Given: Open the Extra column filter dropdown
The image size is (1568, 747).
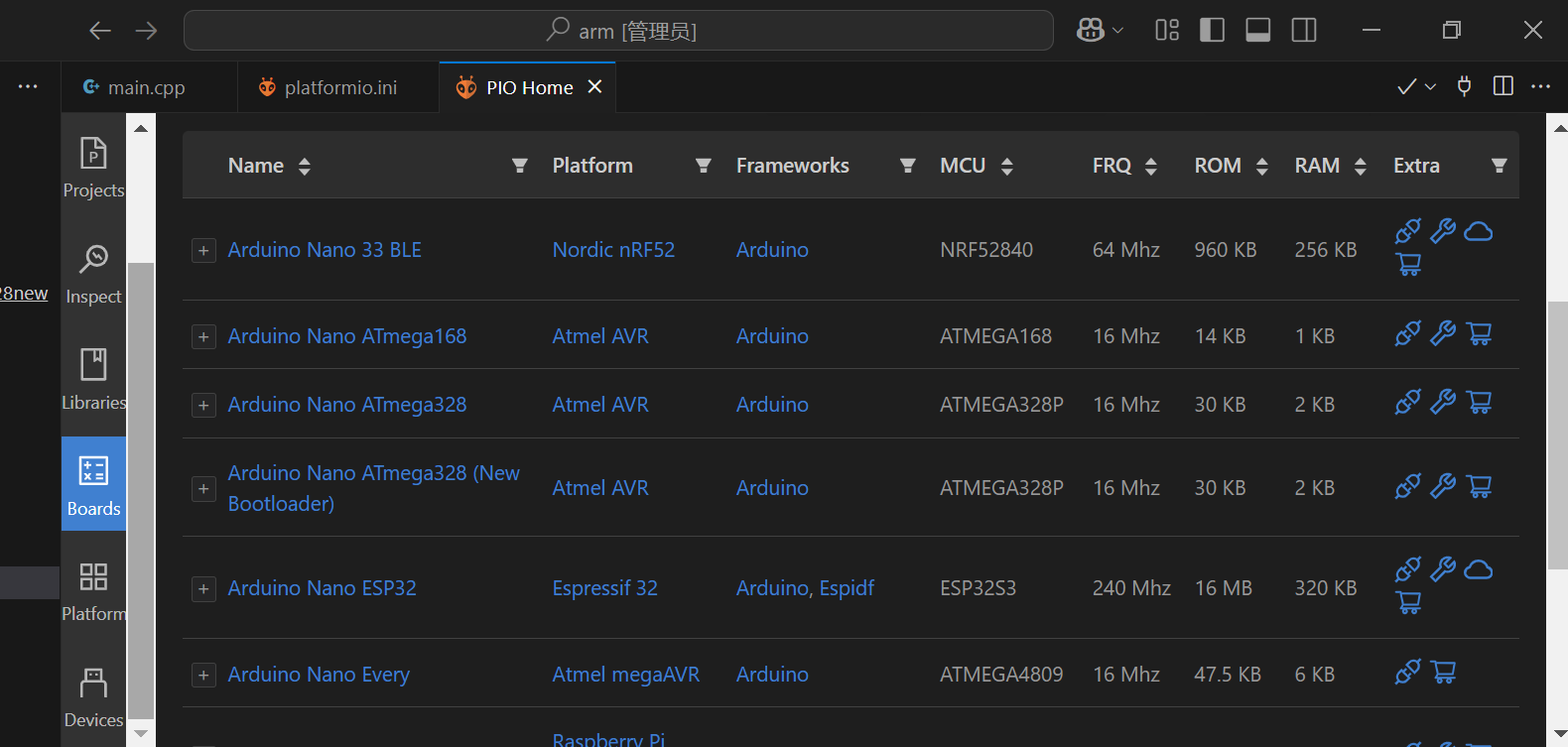Looking at the screenshot, I should (1500, 166).
